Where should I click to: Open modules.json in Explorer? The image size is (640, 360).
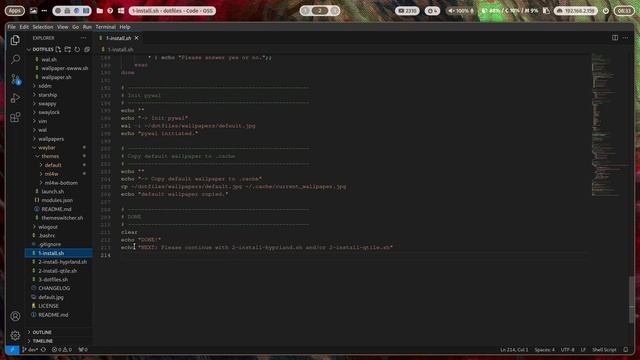pyautogui.click(x=57, y=200)
